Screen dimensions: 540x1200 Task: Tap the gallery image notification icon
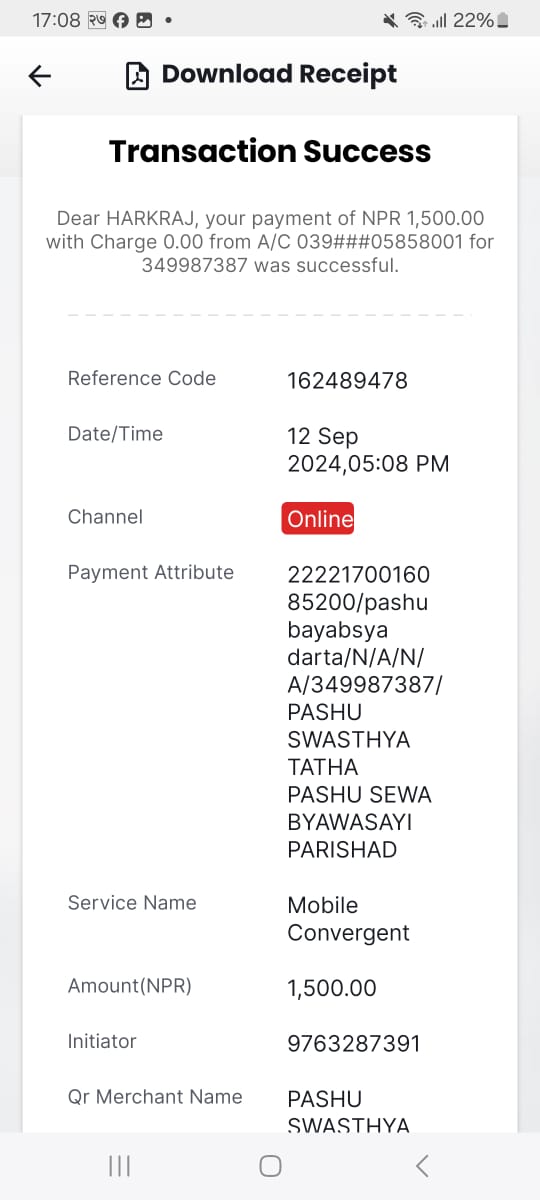[144, 20]
